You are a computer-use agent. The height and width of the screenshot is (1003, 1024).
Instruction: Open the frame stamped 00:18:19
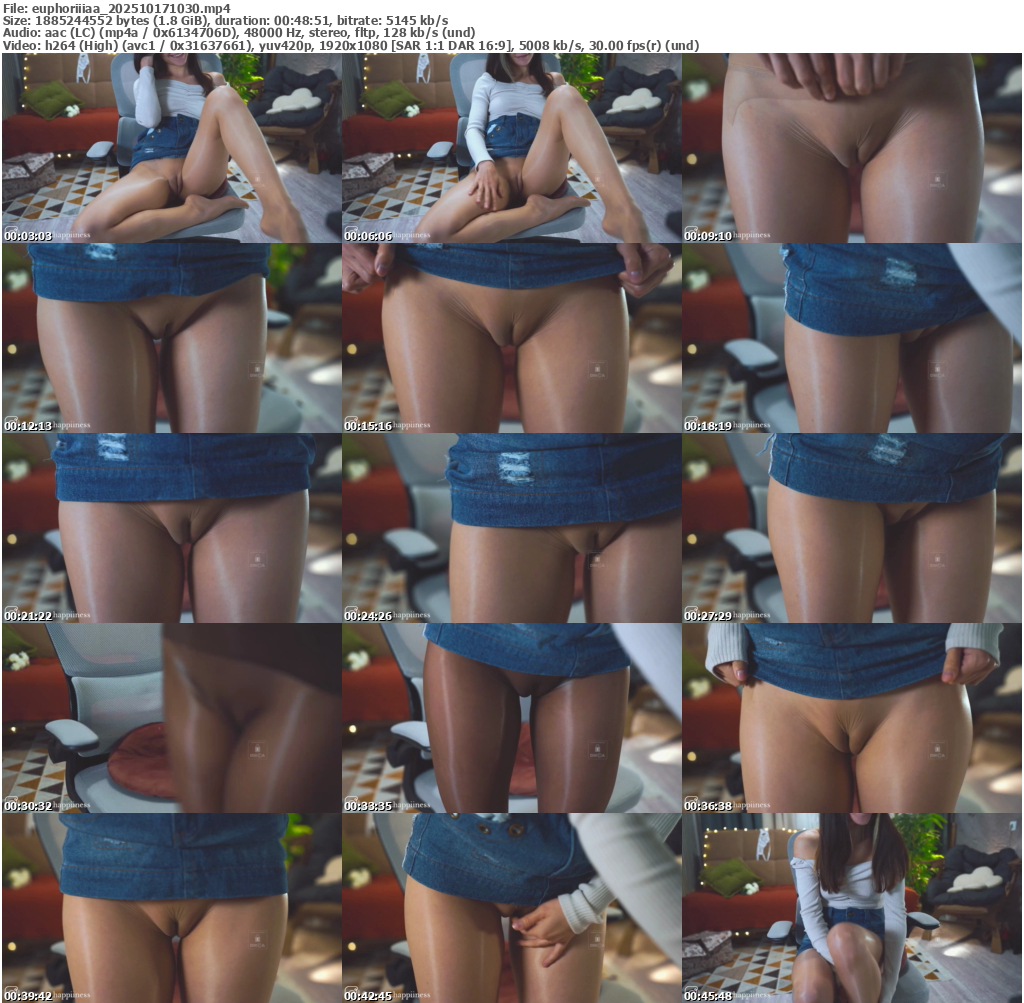point(852,338)
